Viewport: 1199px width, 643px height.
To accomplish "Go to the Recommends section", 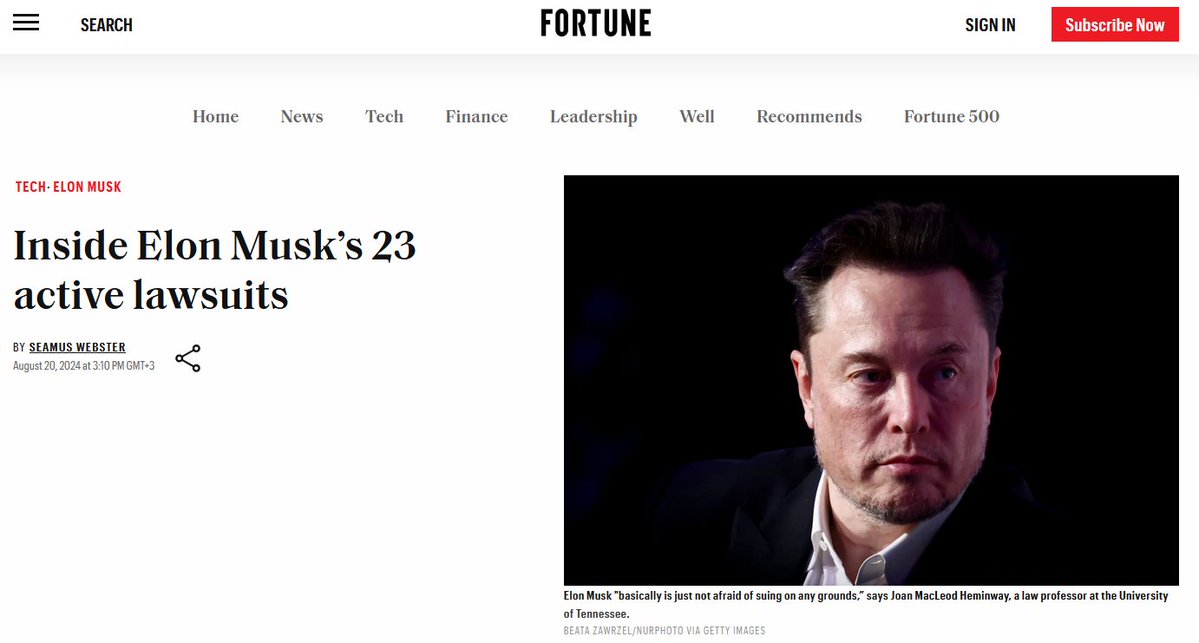I will [x=809, y=116].
